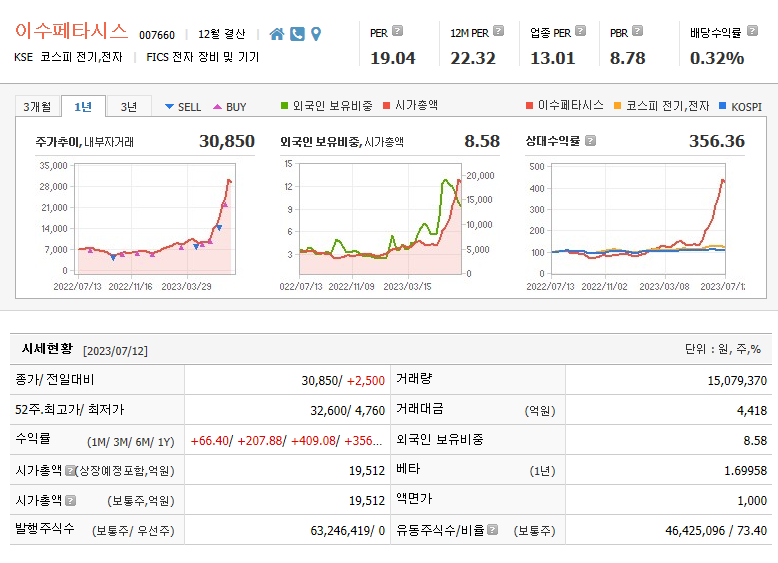Click the 주가추이, 내부자거래 price chart
Screen dimensions: 778x563
pos(154,219)
